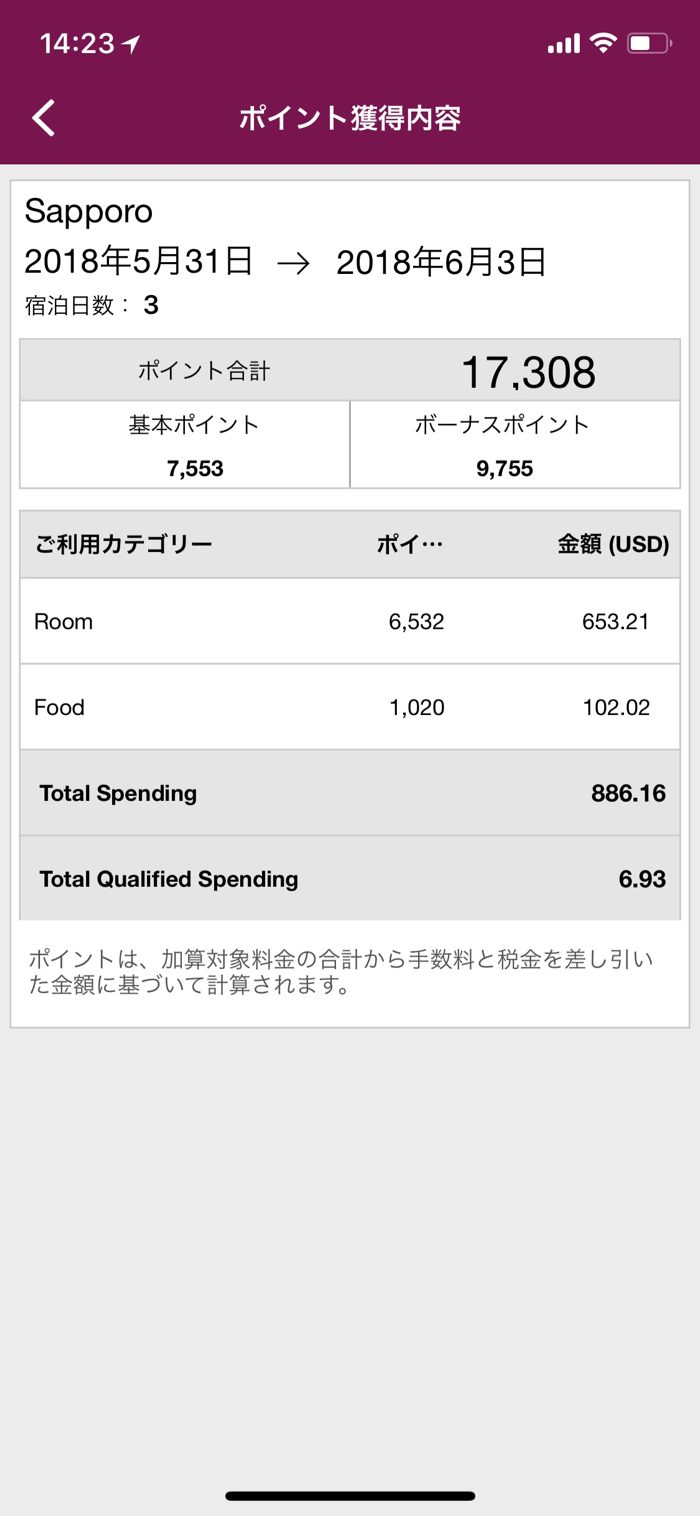Screen dimensions: 700x1516
Task: Tap the Total Spending row
Action: coord(350,794)
